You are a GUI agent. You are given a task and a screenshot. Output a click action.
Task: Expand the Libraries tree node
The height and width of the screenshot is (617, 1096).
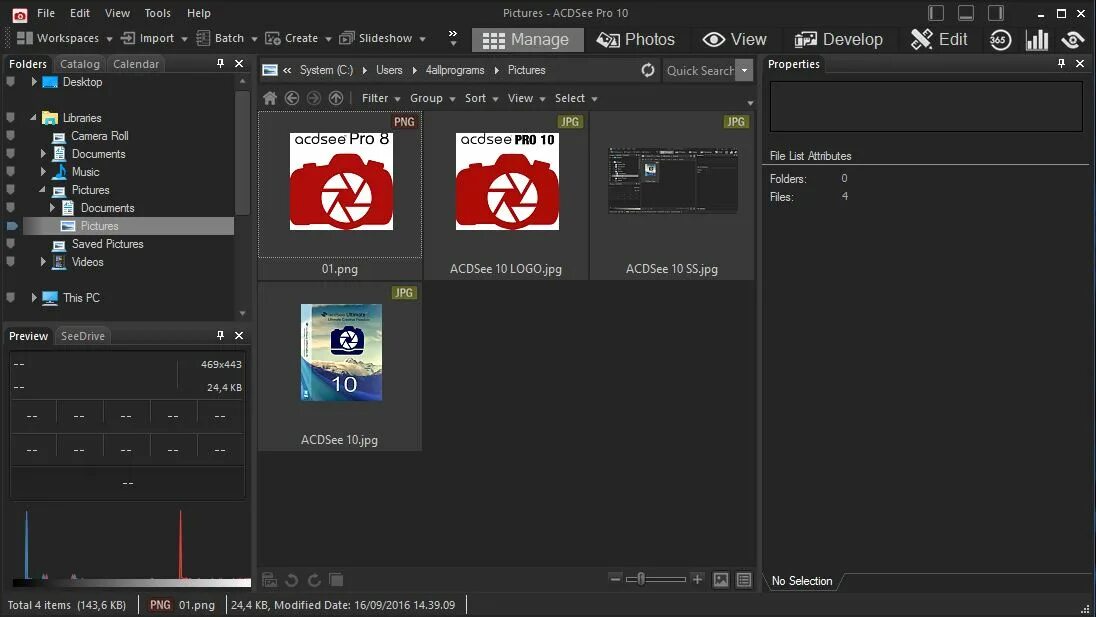(33, 118)
